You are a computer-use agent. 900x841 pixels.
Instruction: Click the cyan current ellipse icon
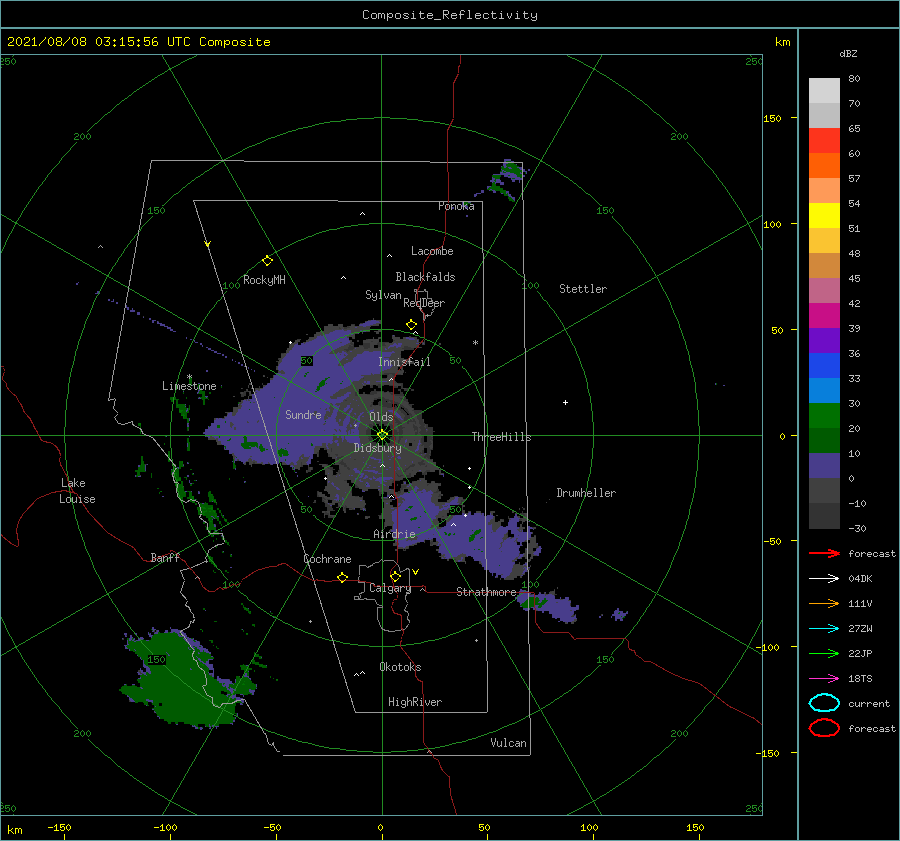(824, 703)
